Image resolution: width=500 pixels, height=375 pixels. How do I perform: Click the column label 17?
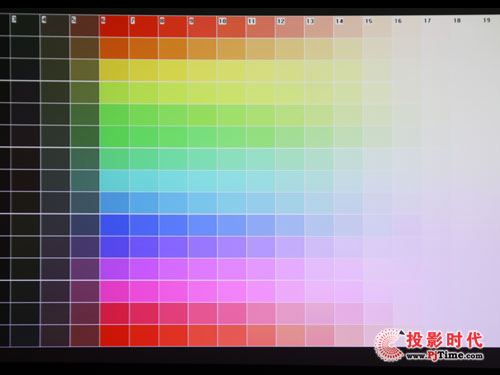pyautogui.click(x=427, y=21)
